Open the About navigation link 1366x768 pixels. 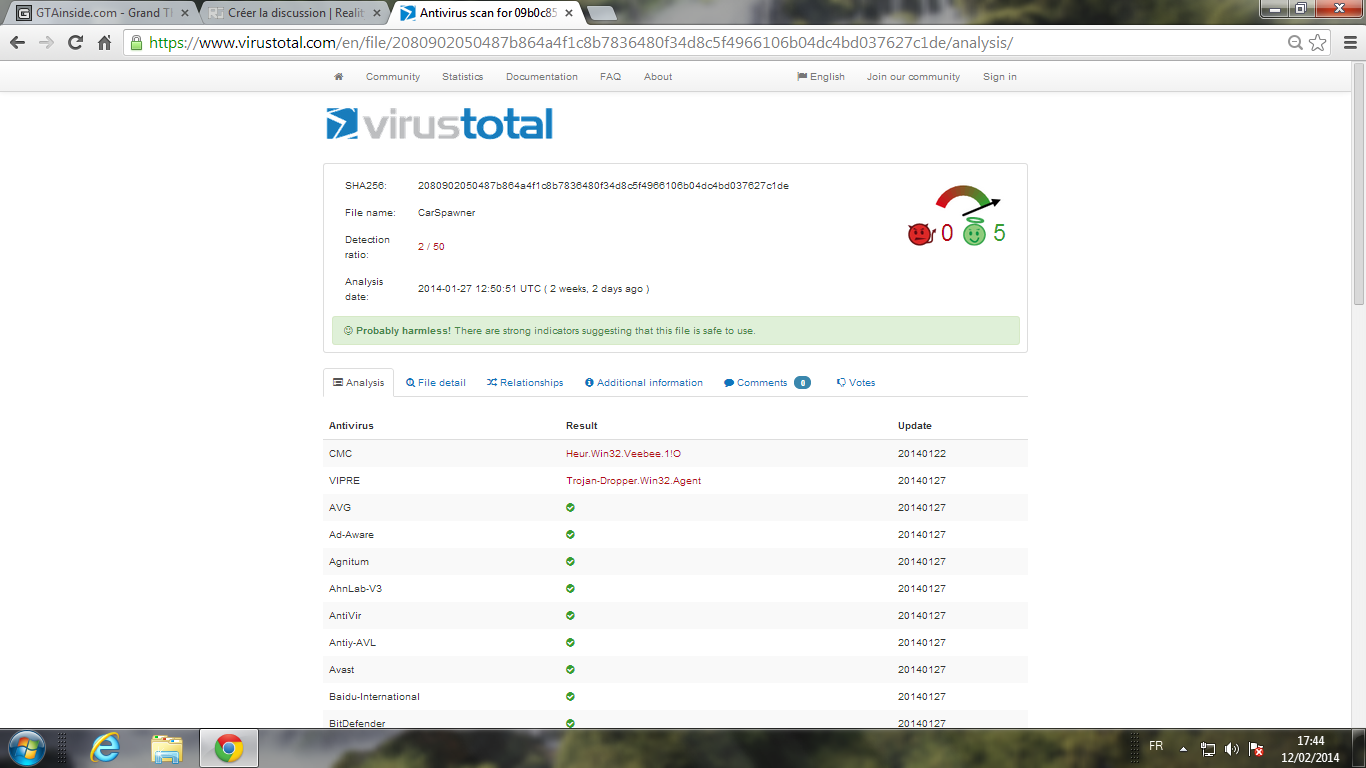pyautogui.click(x=658, y=77)
